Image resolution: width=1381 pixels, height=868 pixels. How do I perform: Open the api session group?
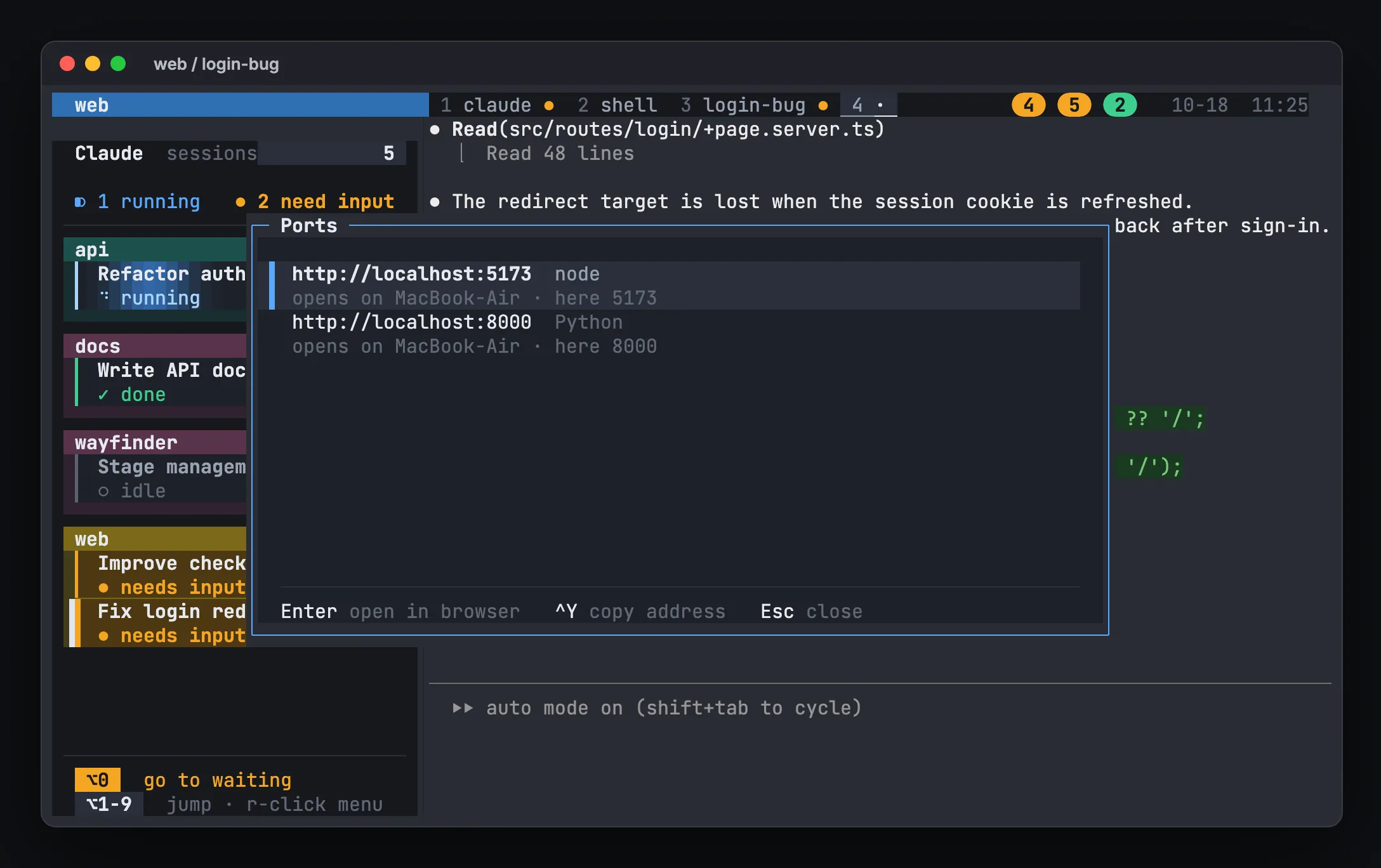pos(155,249)
